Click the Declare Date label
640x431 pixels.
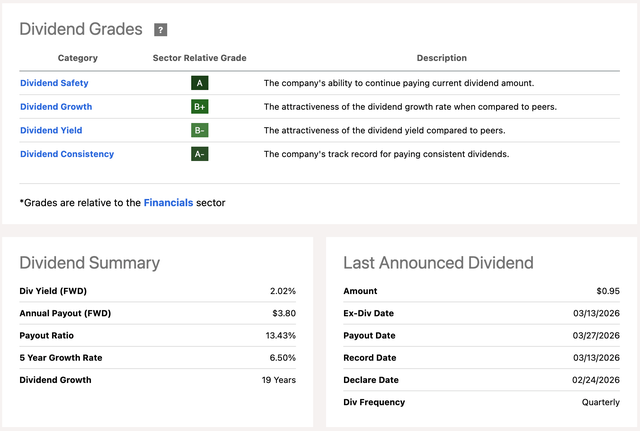[371, 380]
